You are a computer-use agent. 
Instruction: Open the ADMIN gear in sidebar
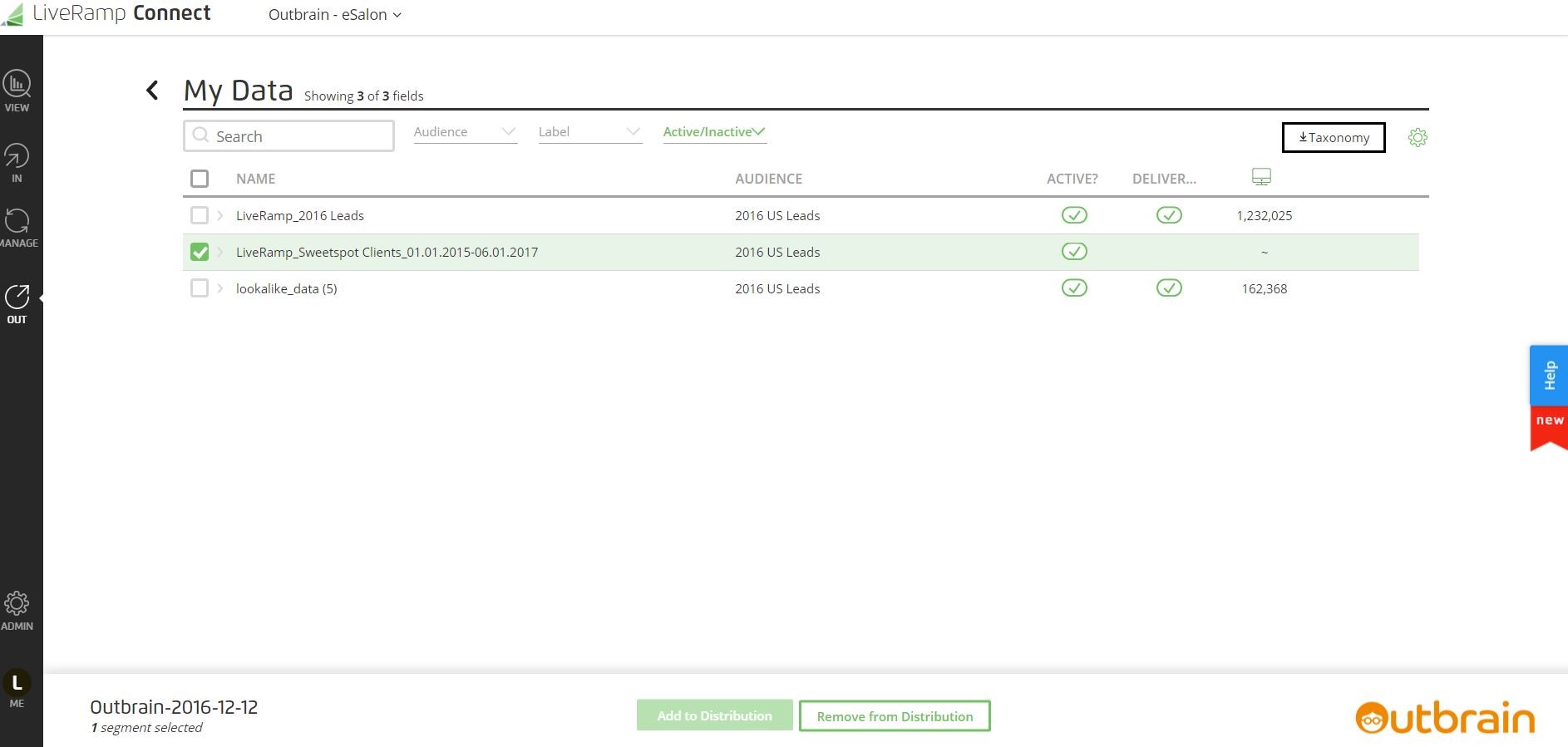tap(17, 611)
